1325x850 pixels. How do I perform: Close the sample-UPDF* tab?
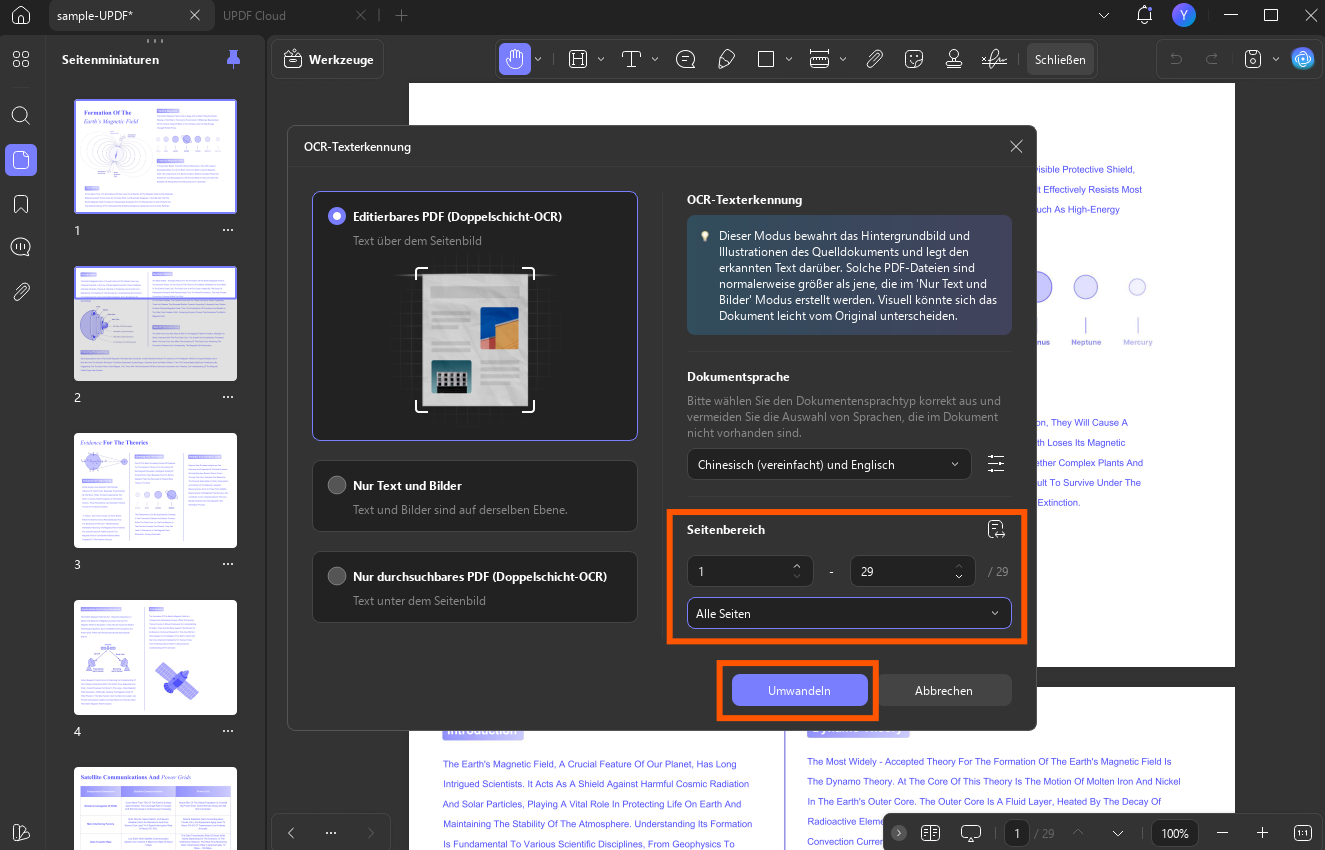tap(195, 16)
